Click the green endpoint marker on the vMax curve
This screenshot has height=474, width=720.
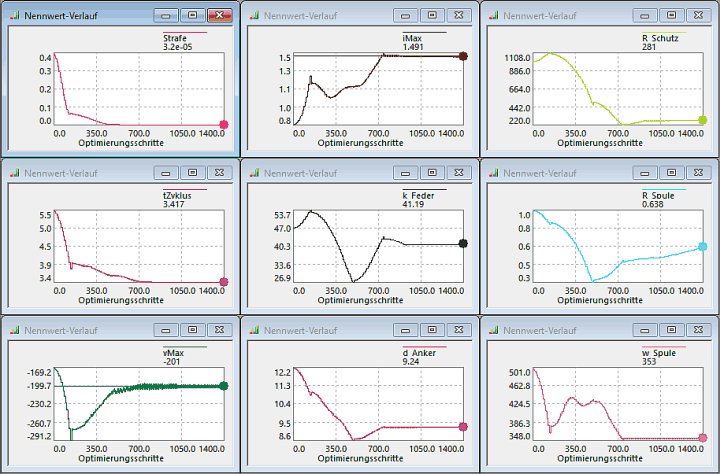pos(224,385)
